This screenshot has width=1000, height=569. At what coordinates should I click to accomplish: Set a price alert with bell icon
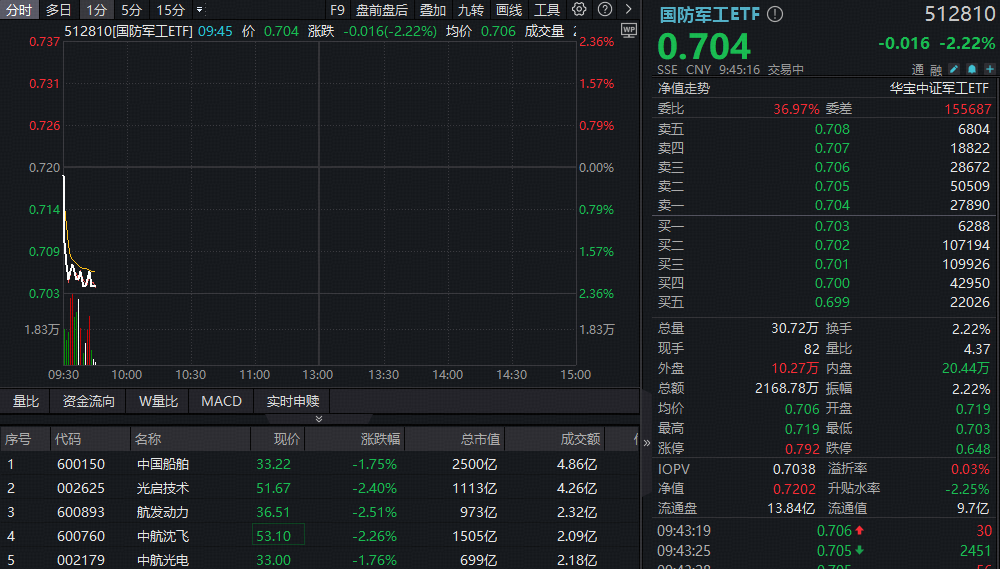point(970,69)
